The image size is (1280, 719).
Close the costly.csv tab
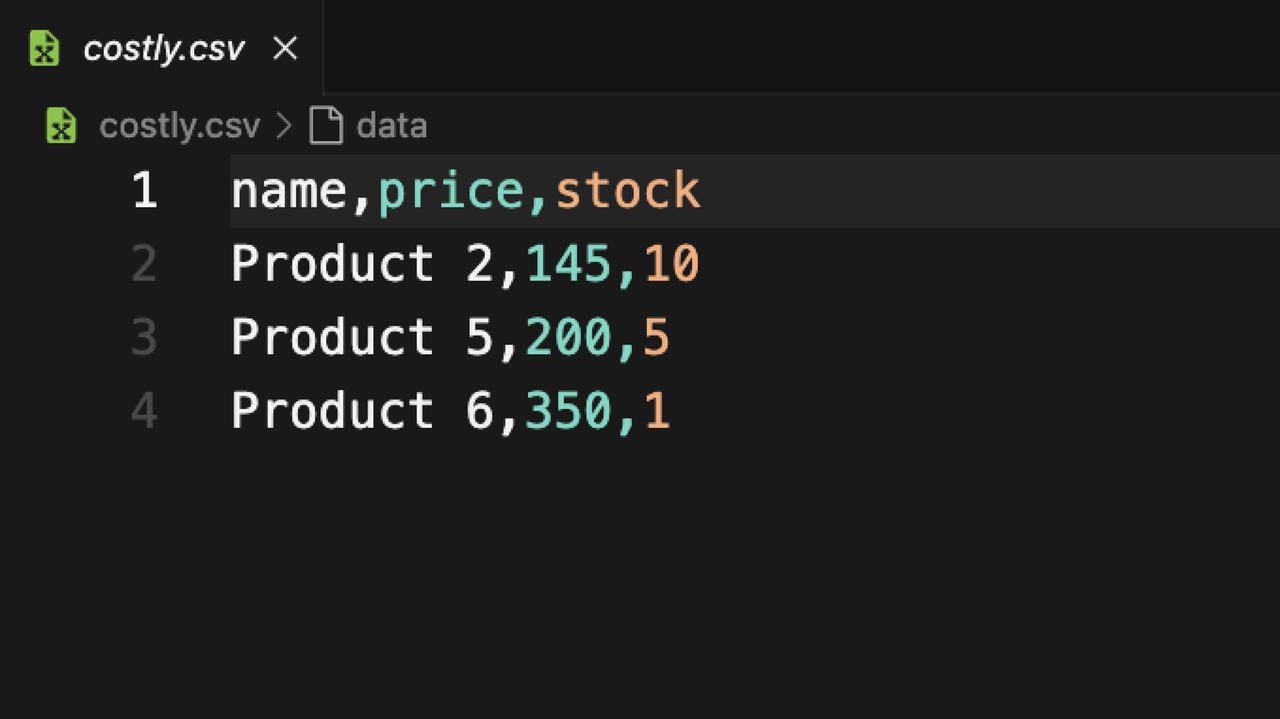[285, 48]
